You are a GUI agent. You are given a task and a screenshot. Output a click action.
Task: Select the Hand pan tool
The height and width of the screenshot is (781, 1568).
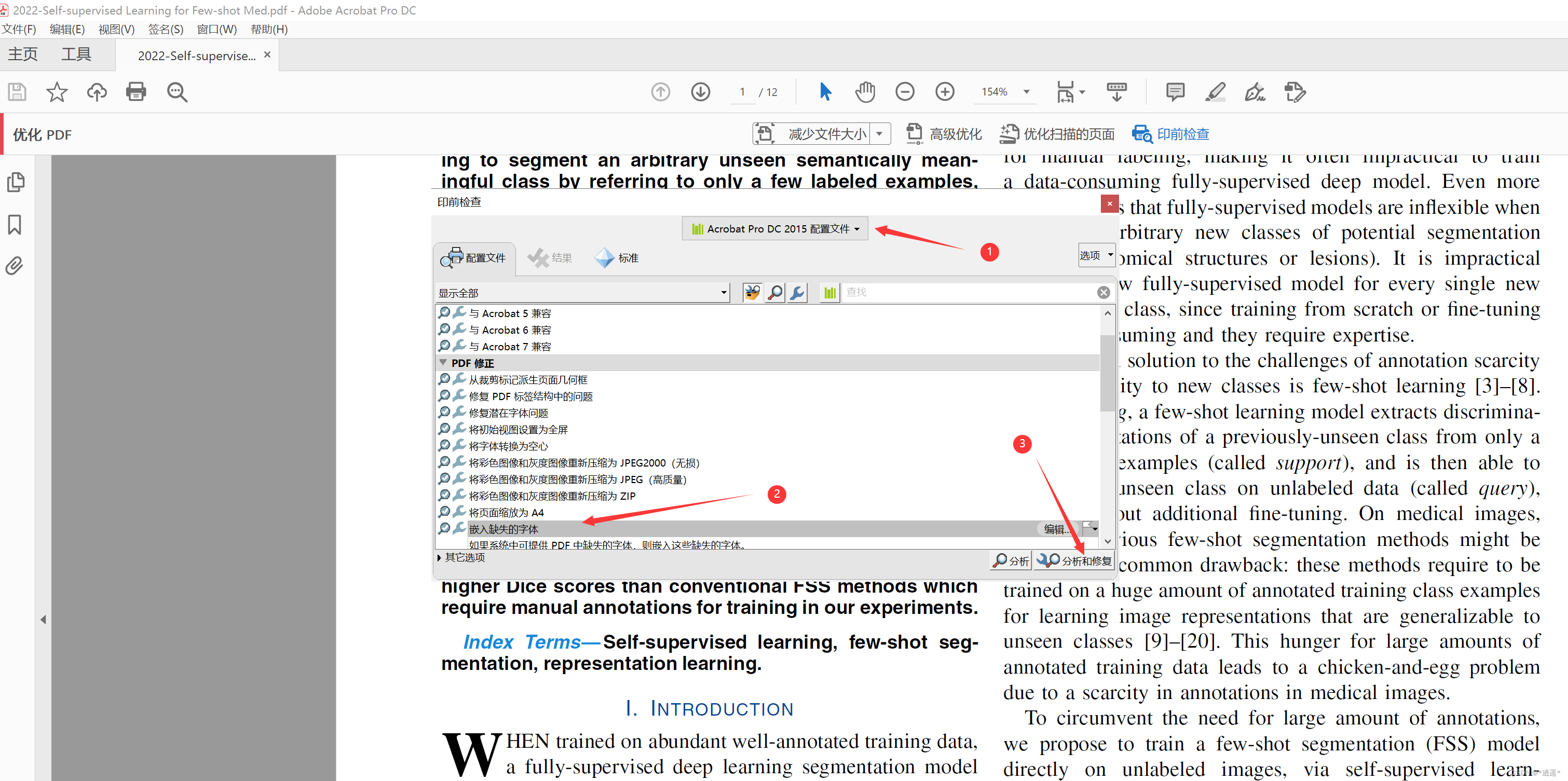tap(864, 92)
